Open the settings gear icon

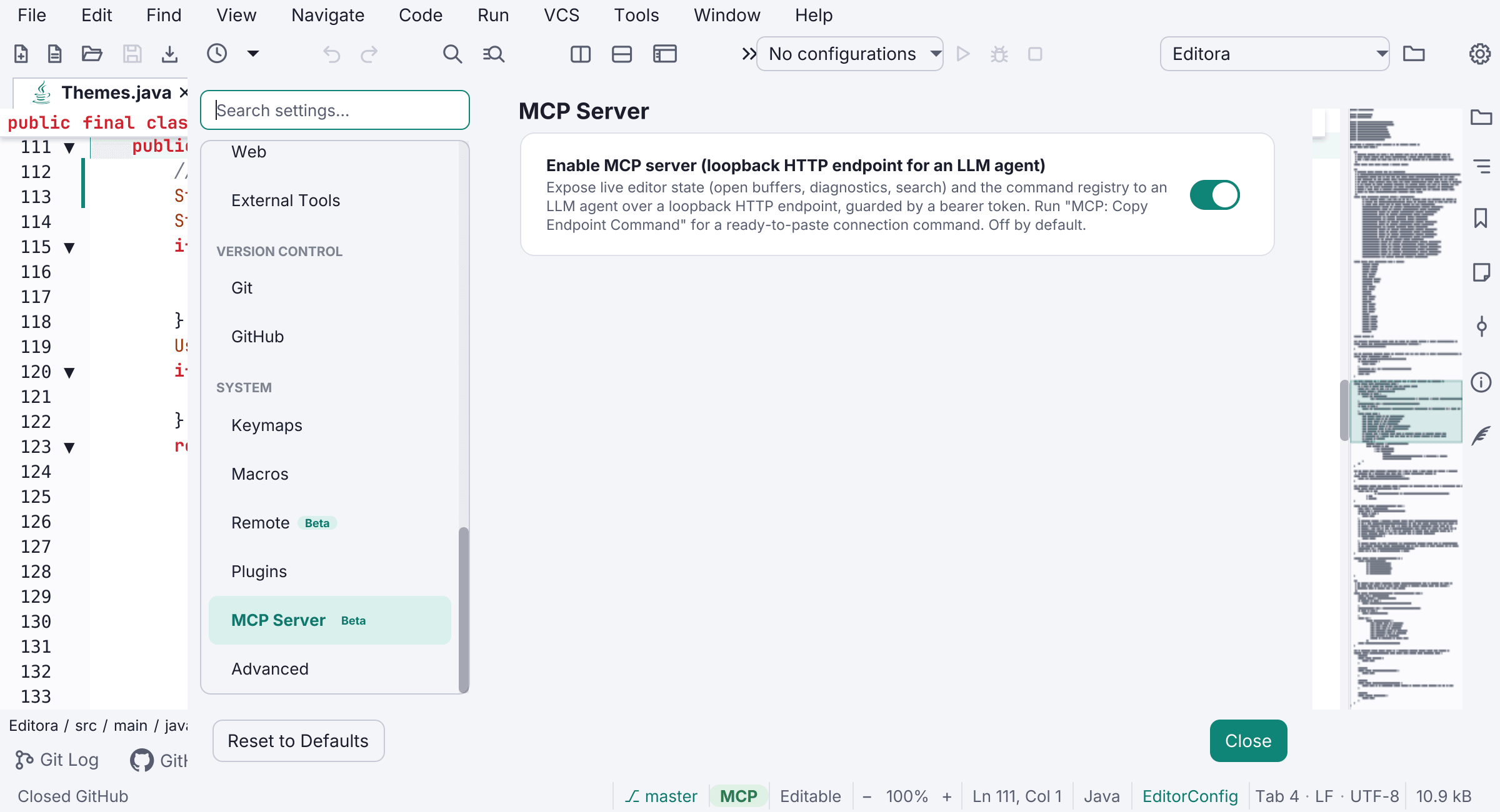[1479, 54]
